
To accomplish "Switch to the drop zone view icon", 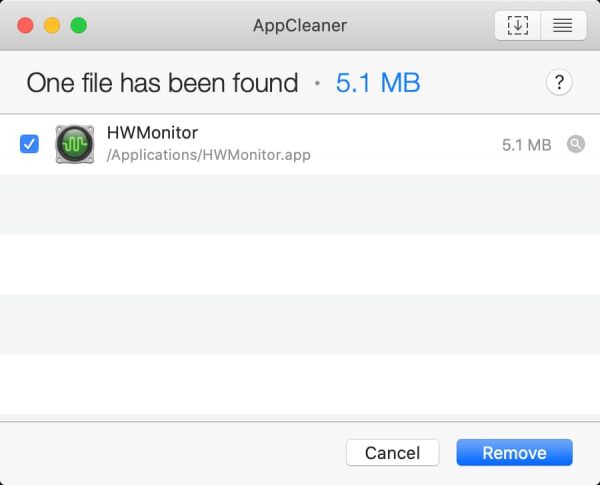I will [518, 25].
